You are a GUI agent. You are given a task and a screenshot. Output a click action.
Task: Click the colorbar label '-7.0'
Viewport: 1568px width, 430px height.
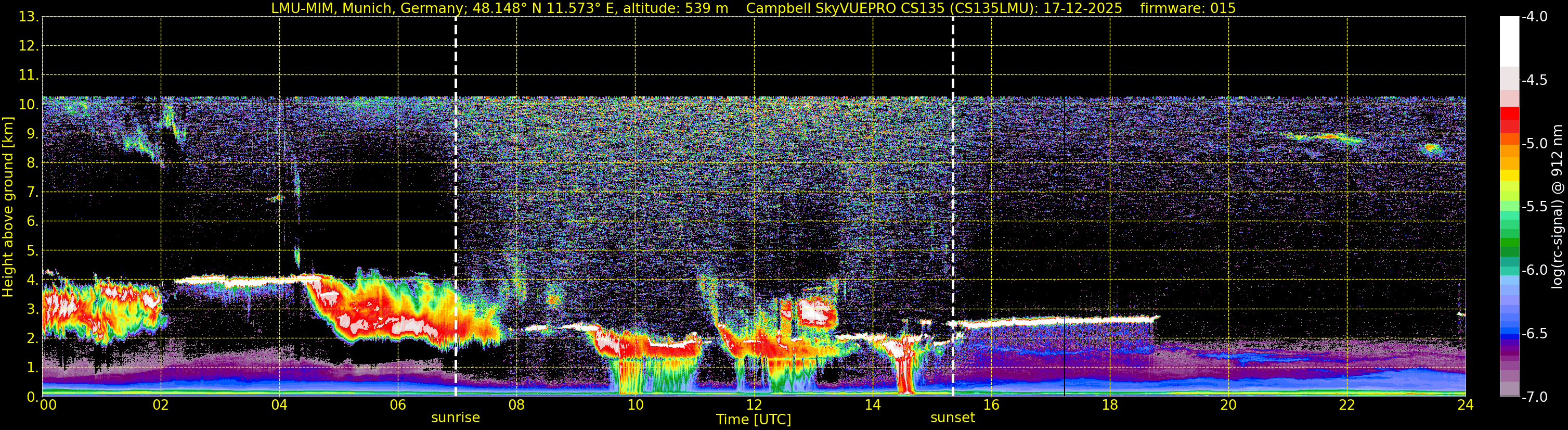1535,397
